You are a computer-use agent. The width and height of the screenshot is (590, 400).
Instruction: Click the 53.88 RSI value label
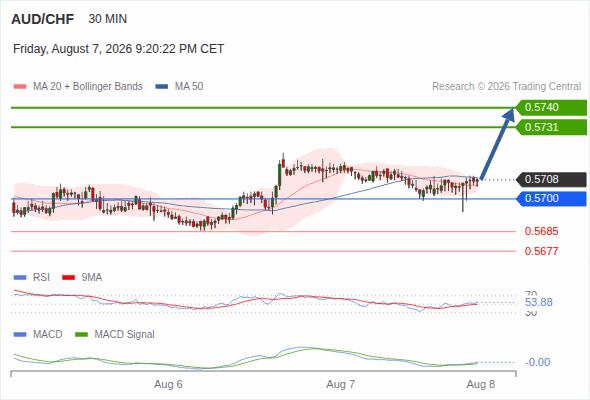tap(539, 302)
